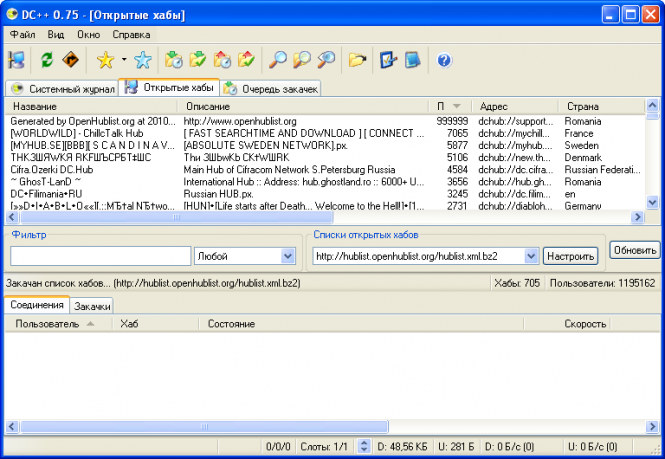Open the Справка menu
This screenshot has height=459, width=665.
(x=131, y=34)
